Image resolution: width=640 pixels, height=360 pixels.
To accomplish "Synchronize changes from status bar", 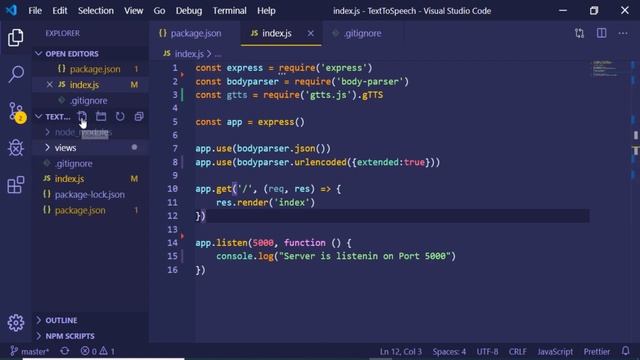I will (64, 351).
